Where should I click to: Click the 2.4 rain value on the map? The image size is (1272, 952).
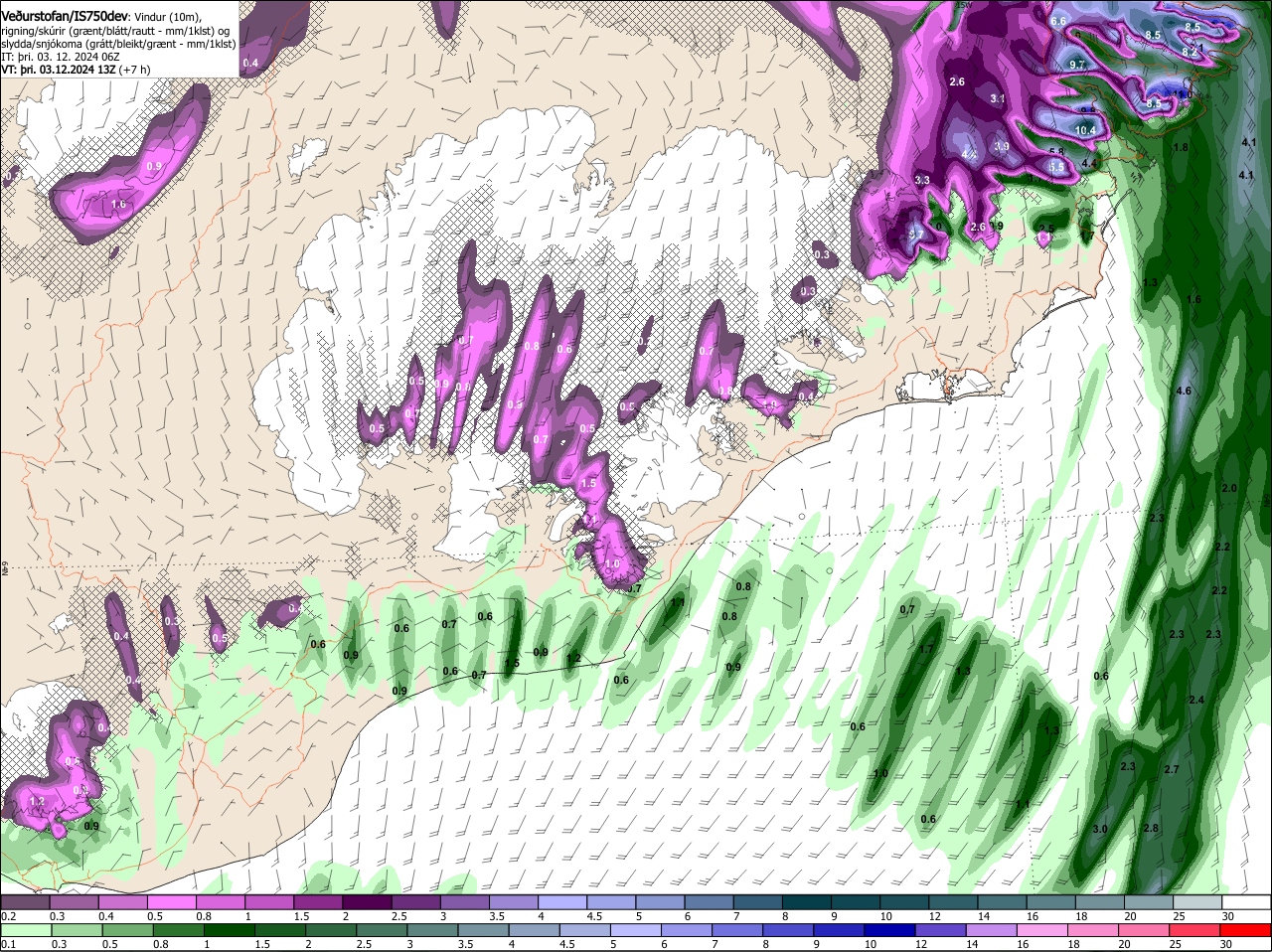(x=1196, y=701)
